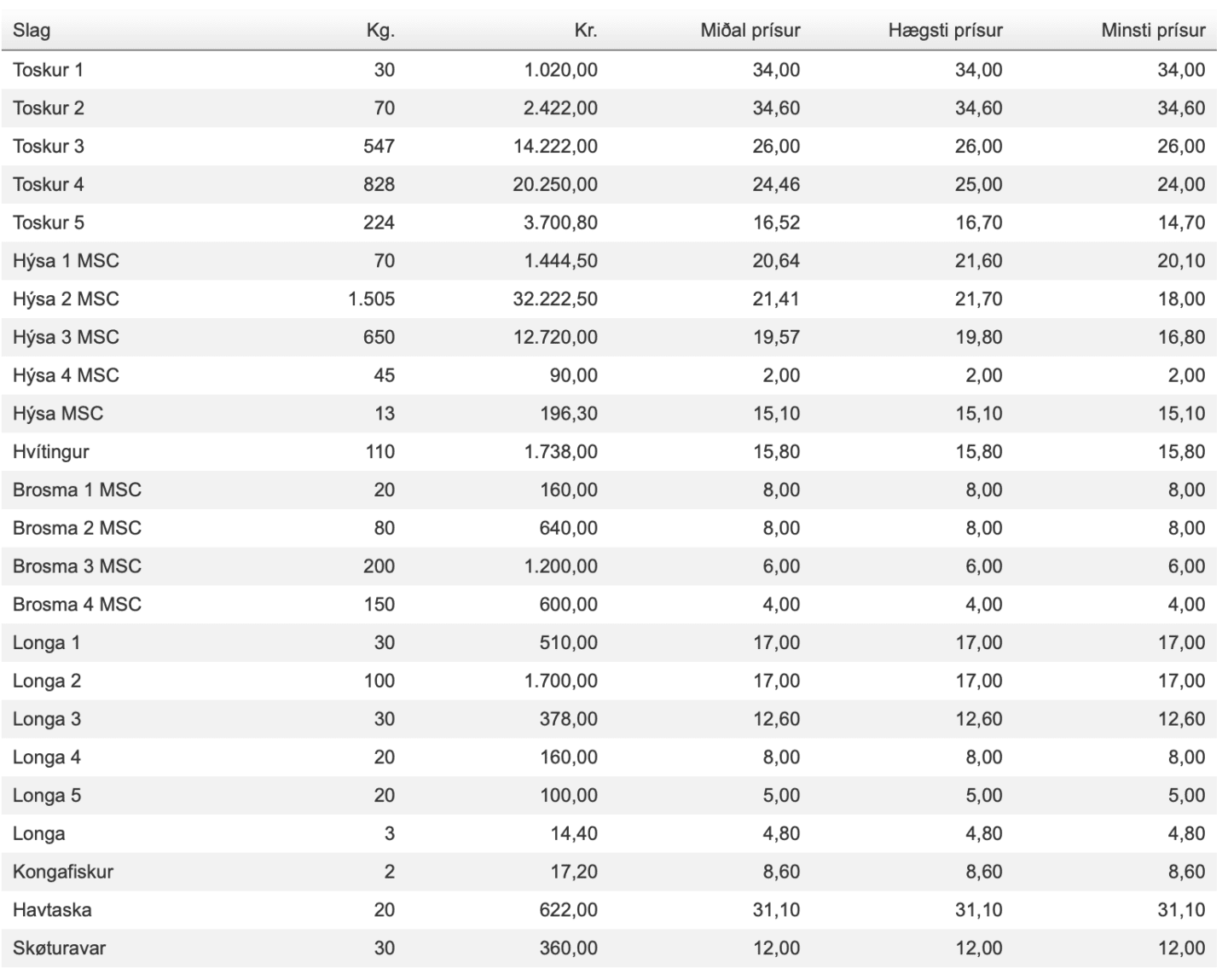The height and width of the screenshot is (980, 1228).
Task: Click the Toskur 4 row label
Action: 49,184
